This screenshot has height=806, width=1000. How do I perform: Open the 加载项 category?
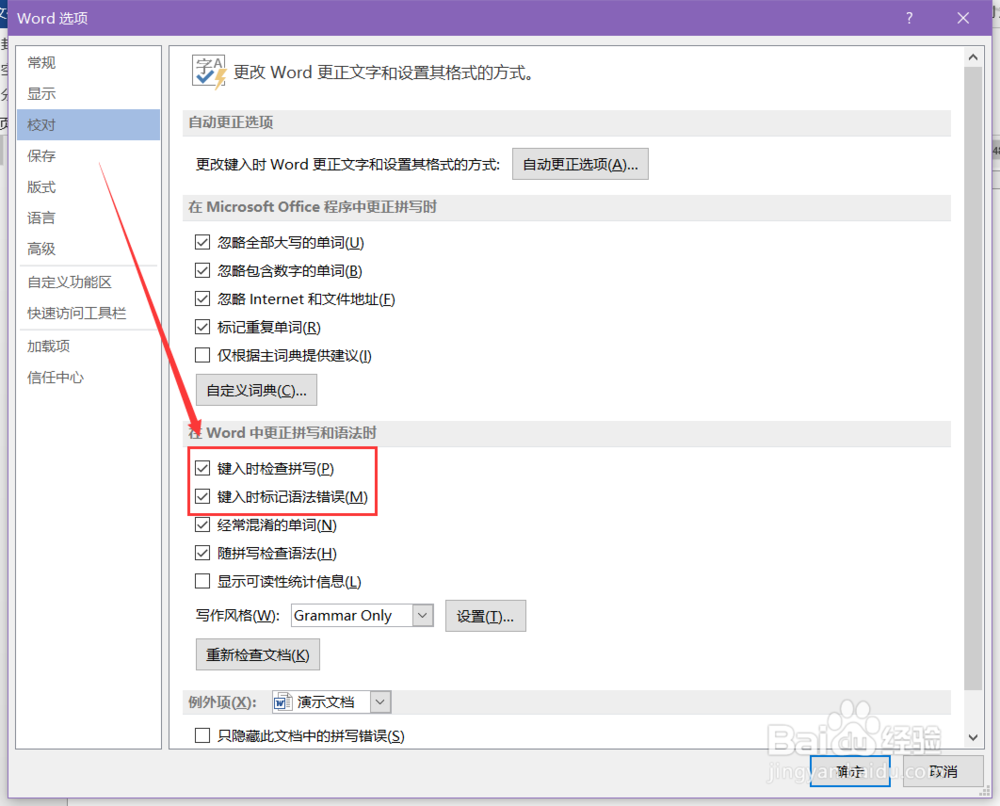pyautogui.click(x=89, y=346)
